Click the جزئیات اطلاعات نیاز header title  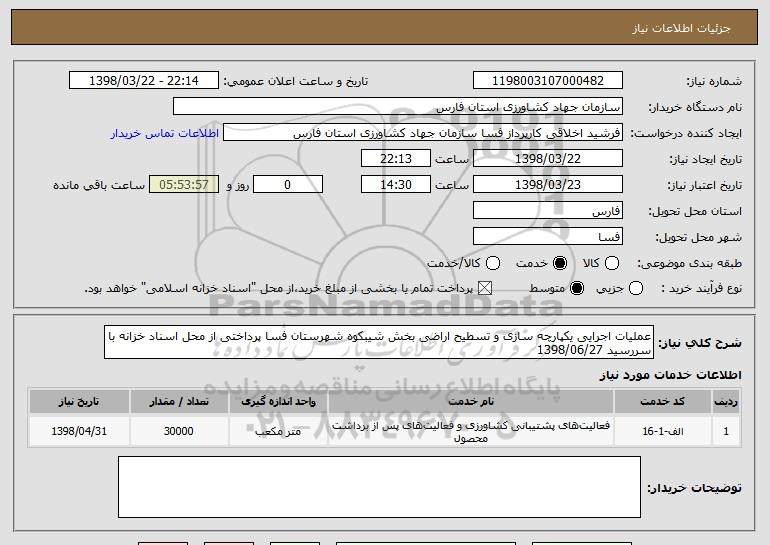pos(681,28)
